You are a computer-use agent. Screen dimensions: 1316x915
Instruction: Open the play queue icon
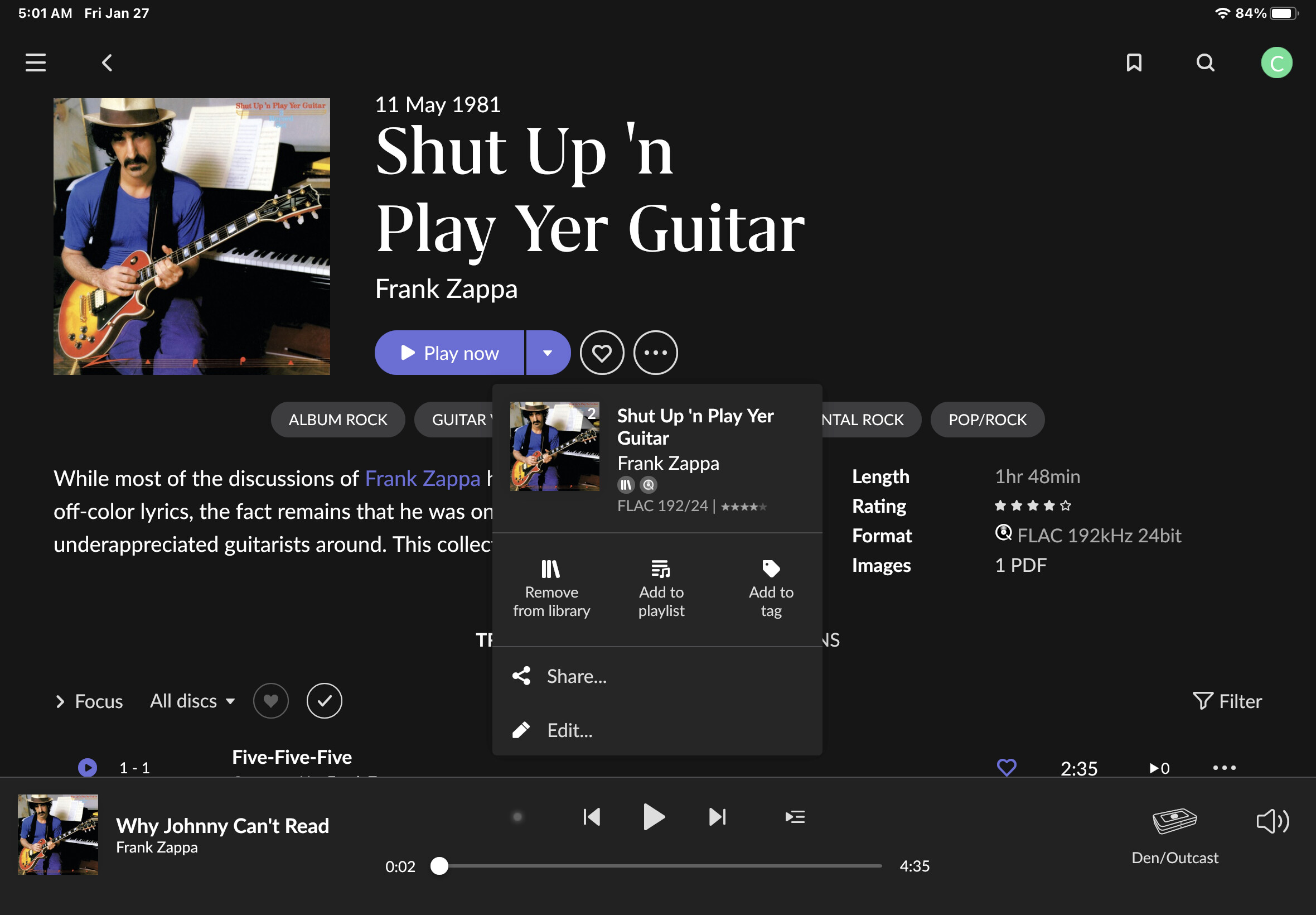point(795,817)
